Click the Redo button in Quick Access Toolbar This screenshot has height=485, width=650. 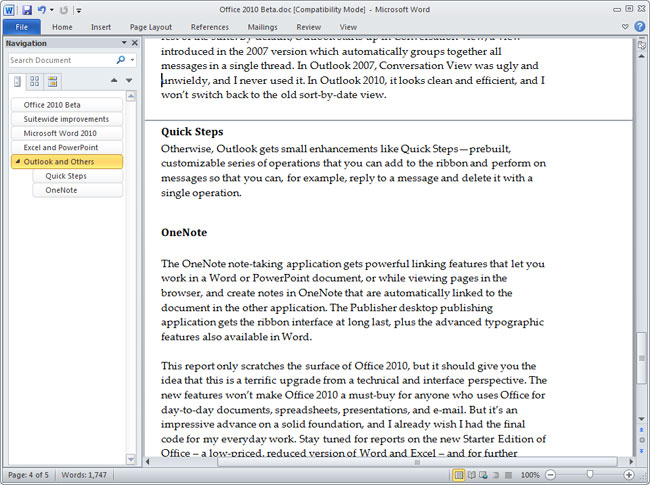point(63,10)
